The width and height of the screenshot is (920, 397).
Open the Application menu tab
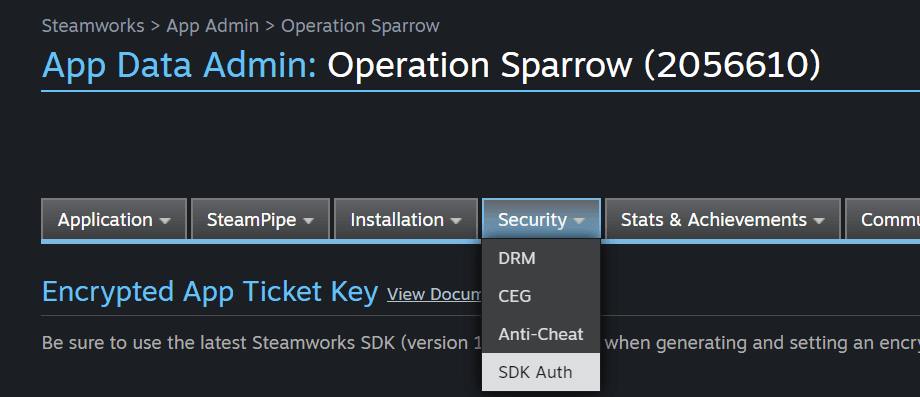(114, 219)
